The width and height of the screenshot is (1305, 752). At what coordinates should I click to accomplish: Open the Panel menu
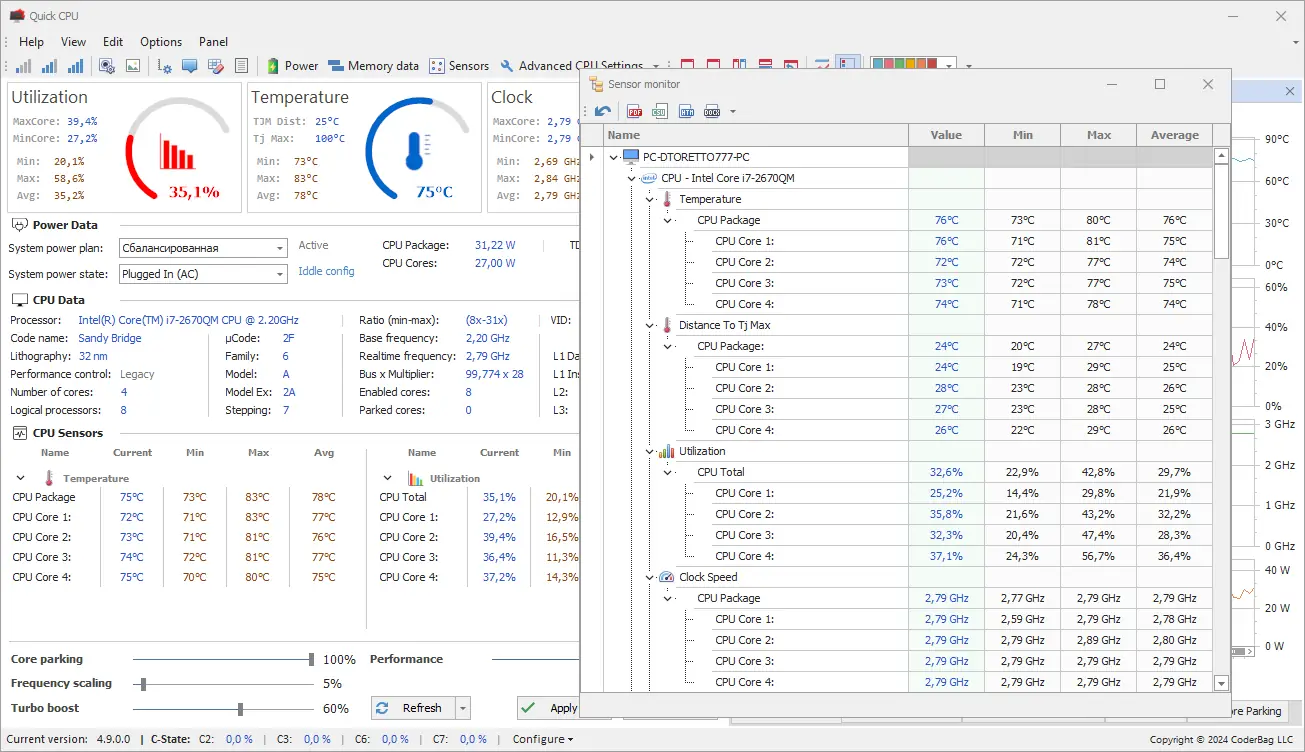pos(213,42)
